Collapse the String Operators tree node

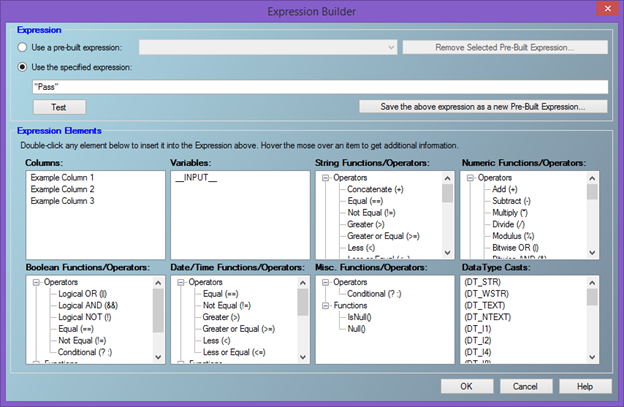tap(327, 177)
